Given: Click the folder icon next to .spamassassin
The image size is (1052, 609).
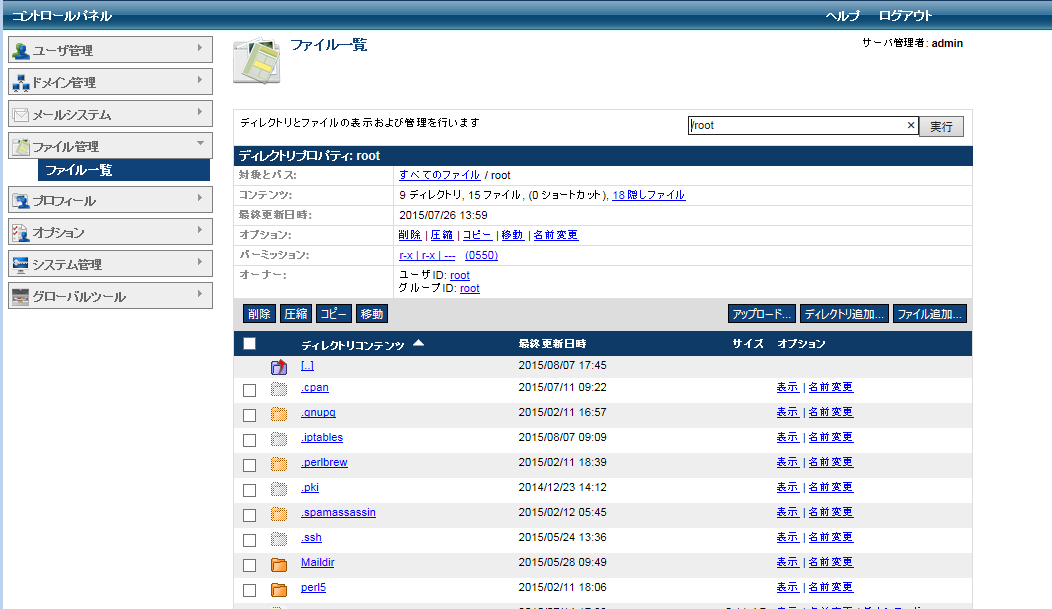Looking at the screenshot, I should (279, 514).
